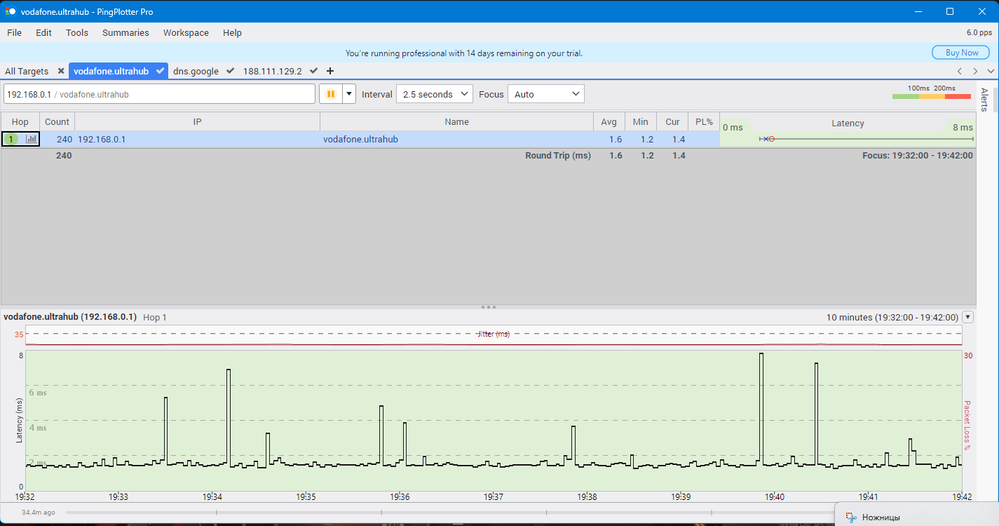999x526 pixels.
Task: Click the Avg column header
Action: [608, 122]
